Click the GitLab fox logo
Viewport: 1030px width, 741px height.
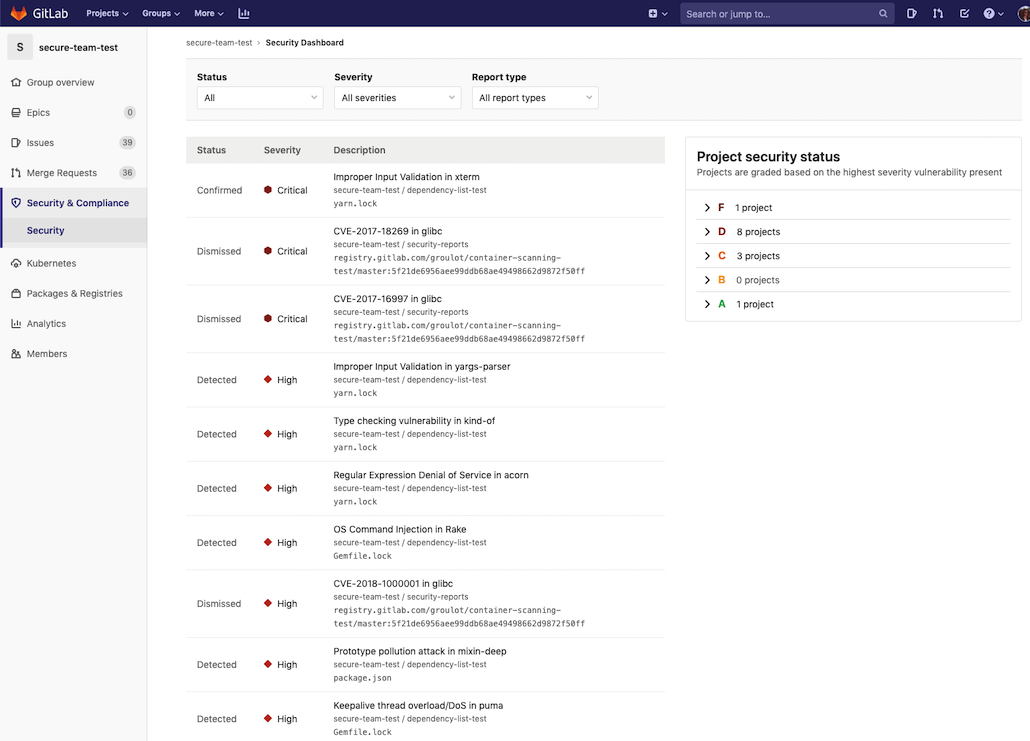[x=18, y=13]
